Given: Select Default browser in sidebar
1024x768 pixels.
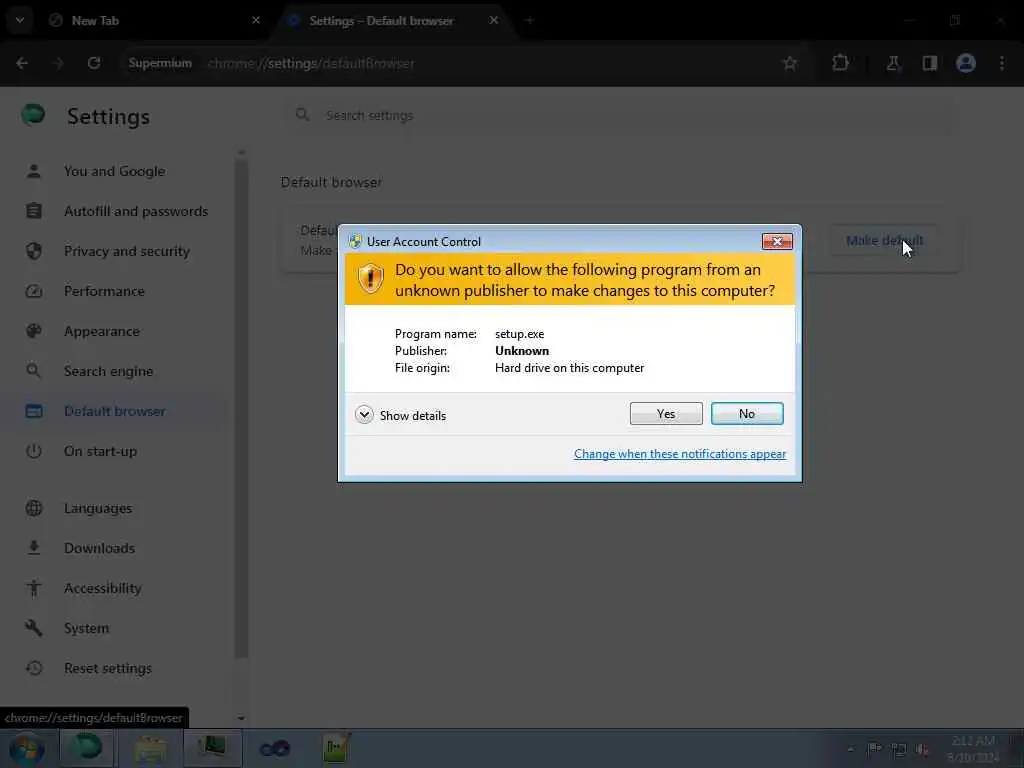Looking at the screenshot, I should click(114, 411).
